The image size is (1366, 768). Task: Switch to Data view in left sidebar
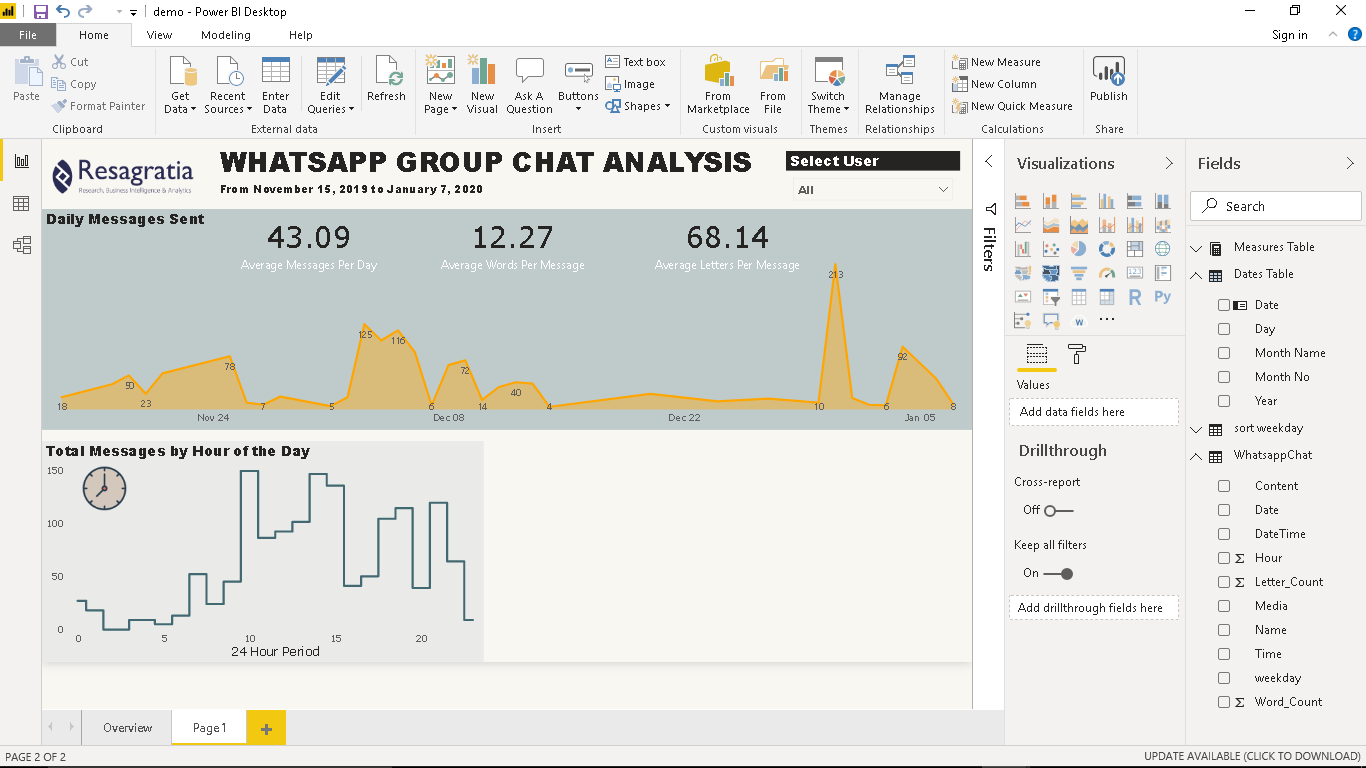pos(21,204)
